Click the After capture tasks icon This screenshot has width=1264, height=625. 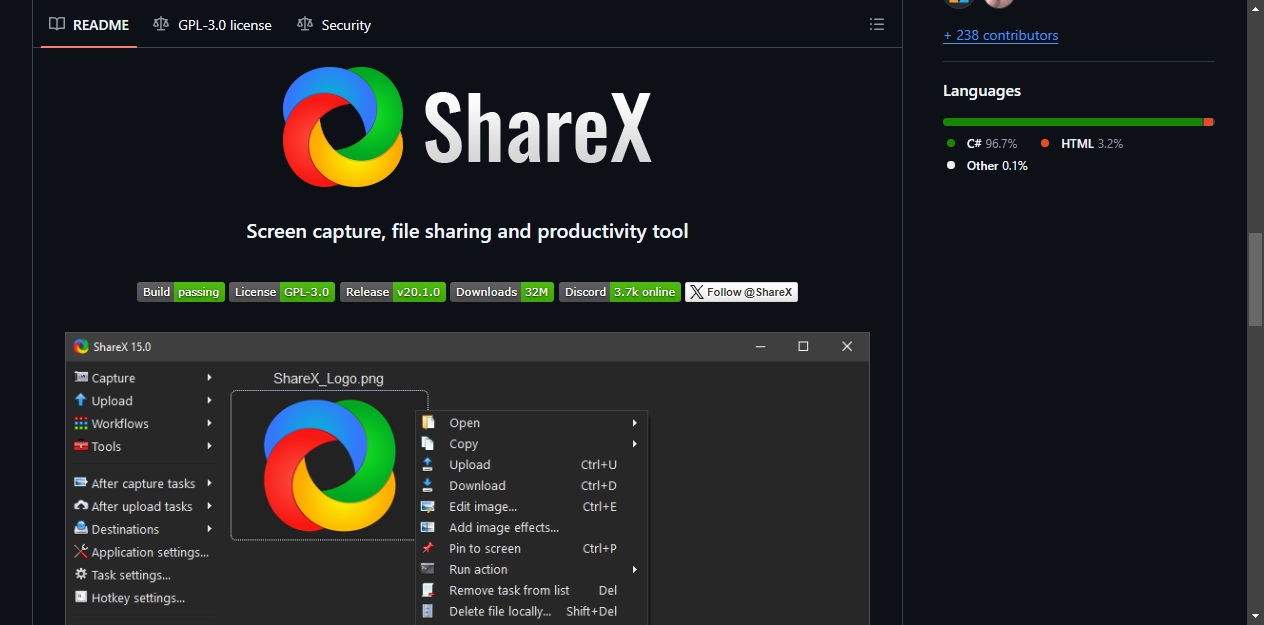pyautogui.click(x=81, y=483)
